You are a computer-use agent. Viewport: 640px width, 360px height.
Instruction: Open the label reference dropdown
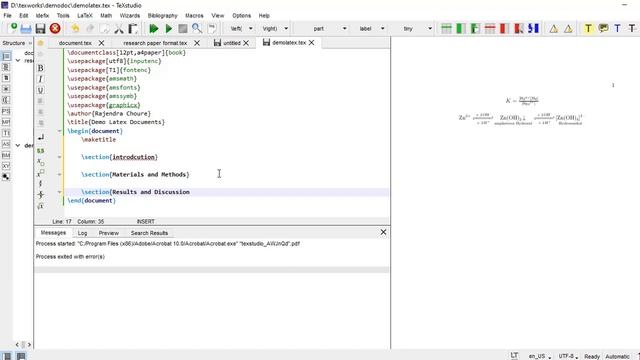click(x=382, y=29)
